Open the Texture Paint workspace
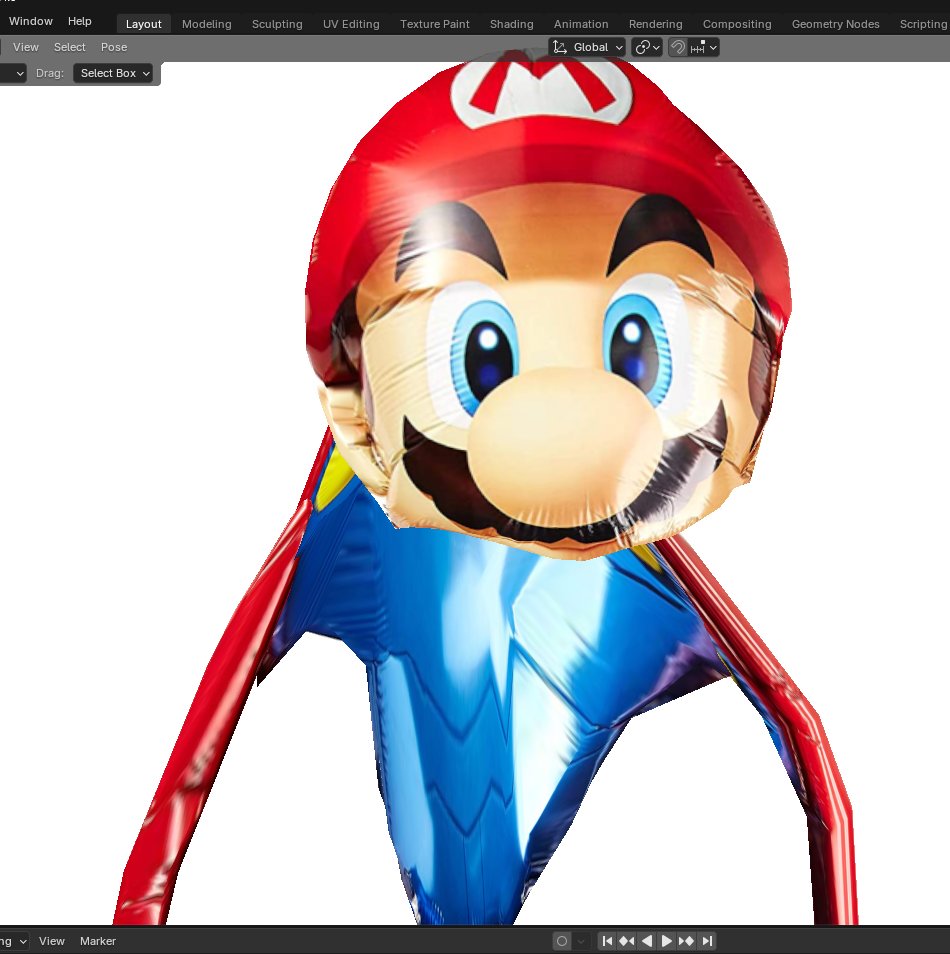This screenshot has height=954, width=950. [435, 24]
